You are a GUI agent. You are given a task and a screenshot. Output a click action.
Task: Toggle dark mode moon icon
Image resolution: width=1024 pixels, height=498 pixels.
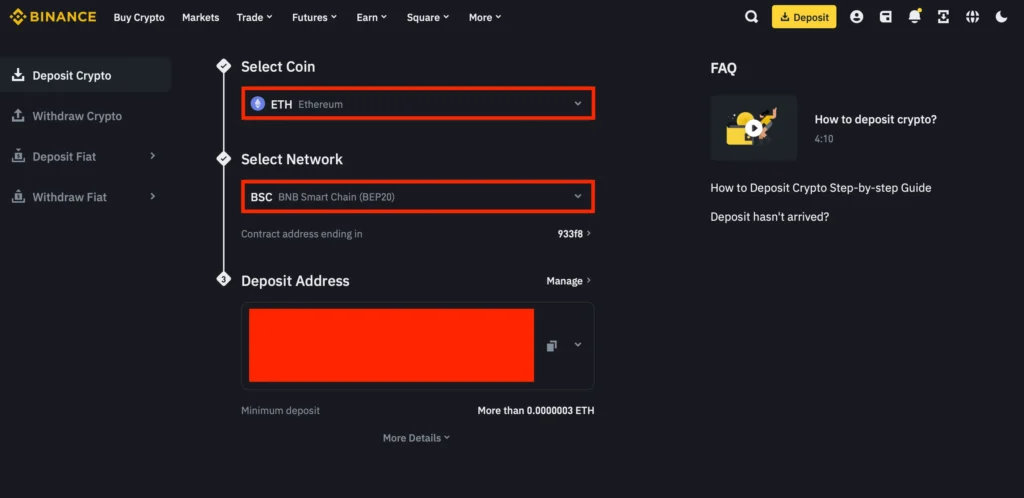pos(1001,17)
